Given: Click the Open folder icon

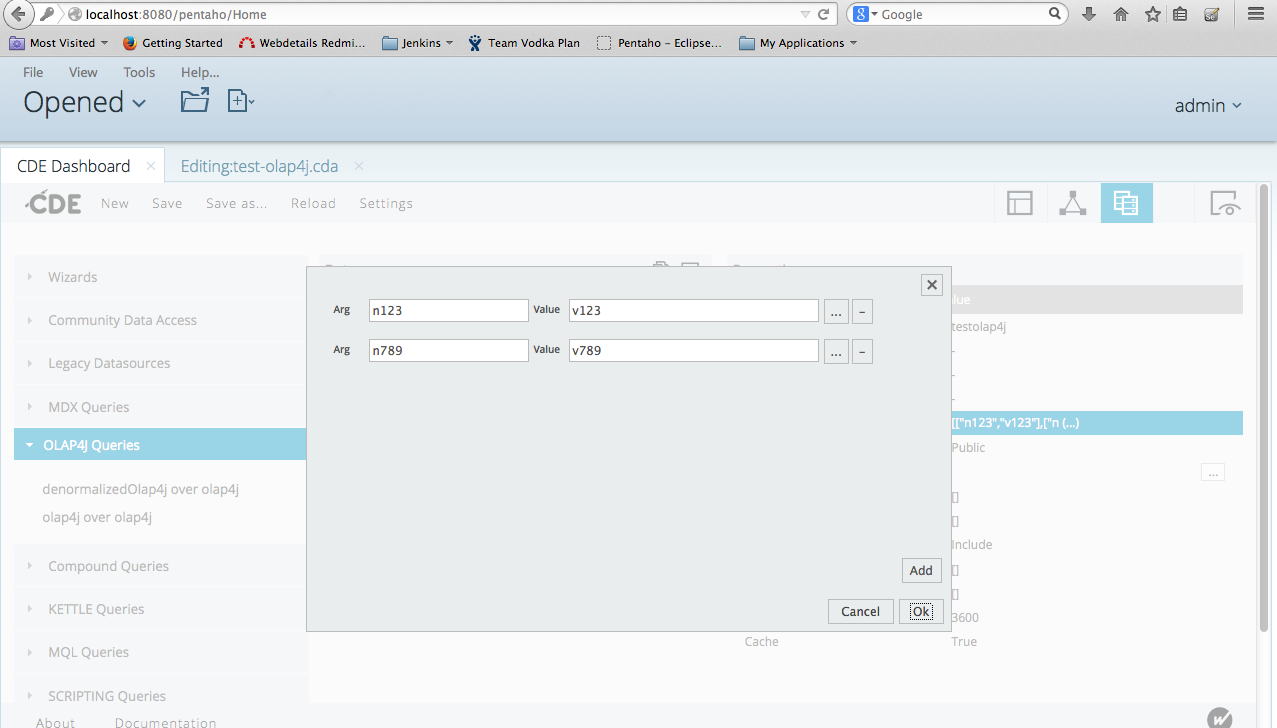Looking at the screenshot, I should click(195, 100).
